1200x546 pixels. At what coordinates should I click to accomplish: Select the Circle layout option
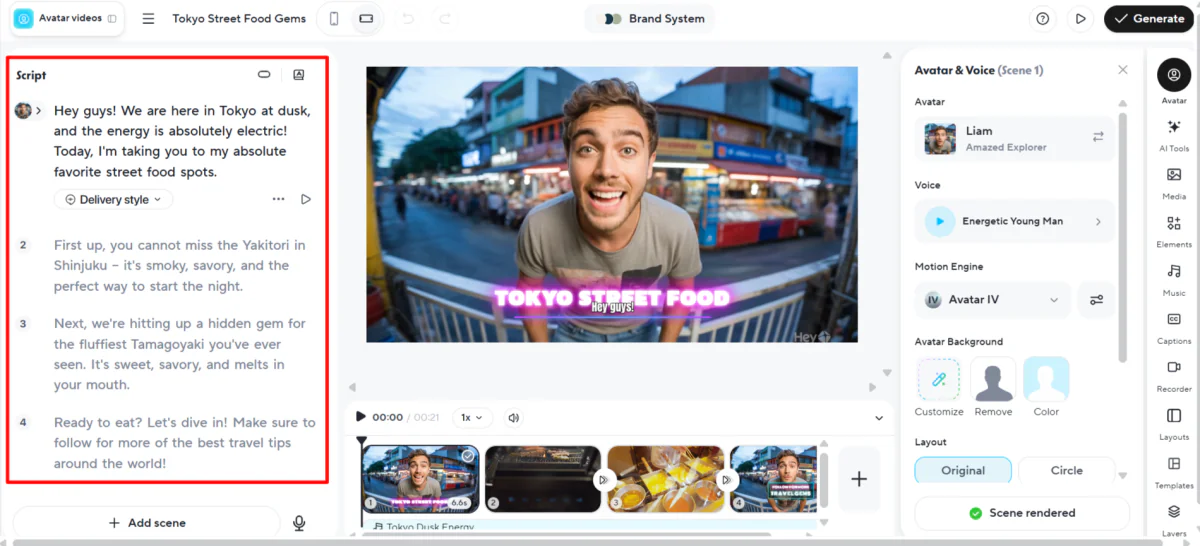pyautogui.click(x=1066, y=470)
